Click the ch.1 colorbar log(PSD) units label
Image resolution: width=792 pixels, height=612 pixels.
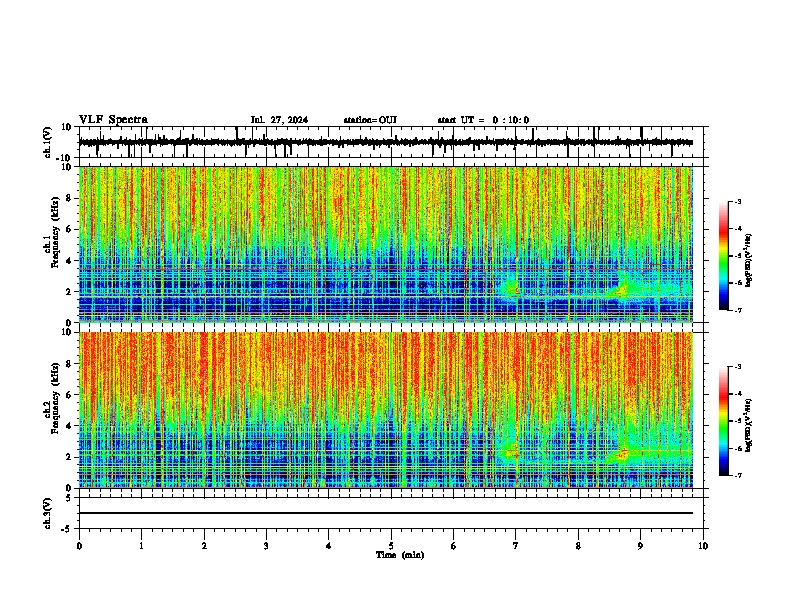[748, 261]
